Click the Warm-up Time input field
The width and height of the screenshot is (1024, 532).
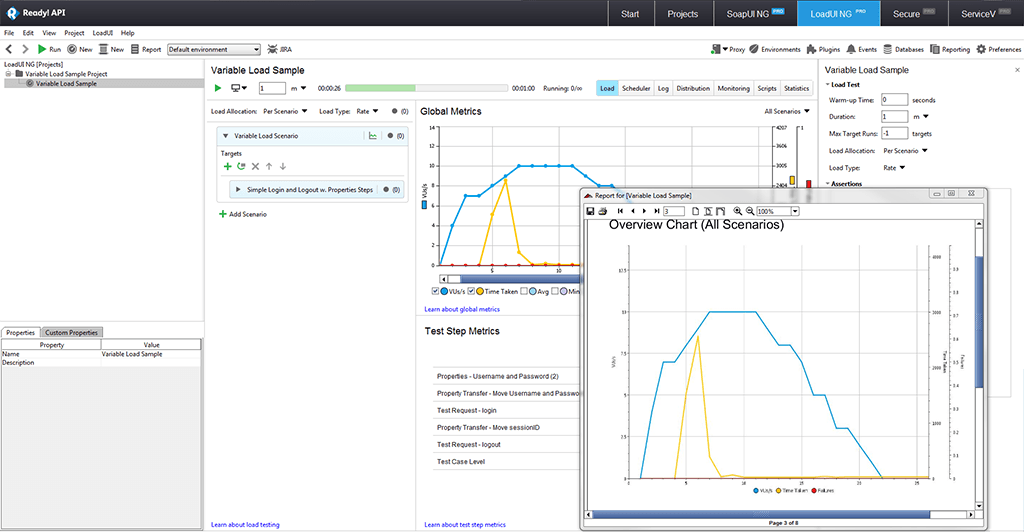[x=895, y=100]
